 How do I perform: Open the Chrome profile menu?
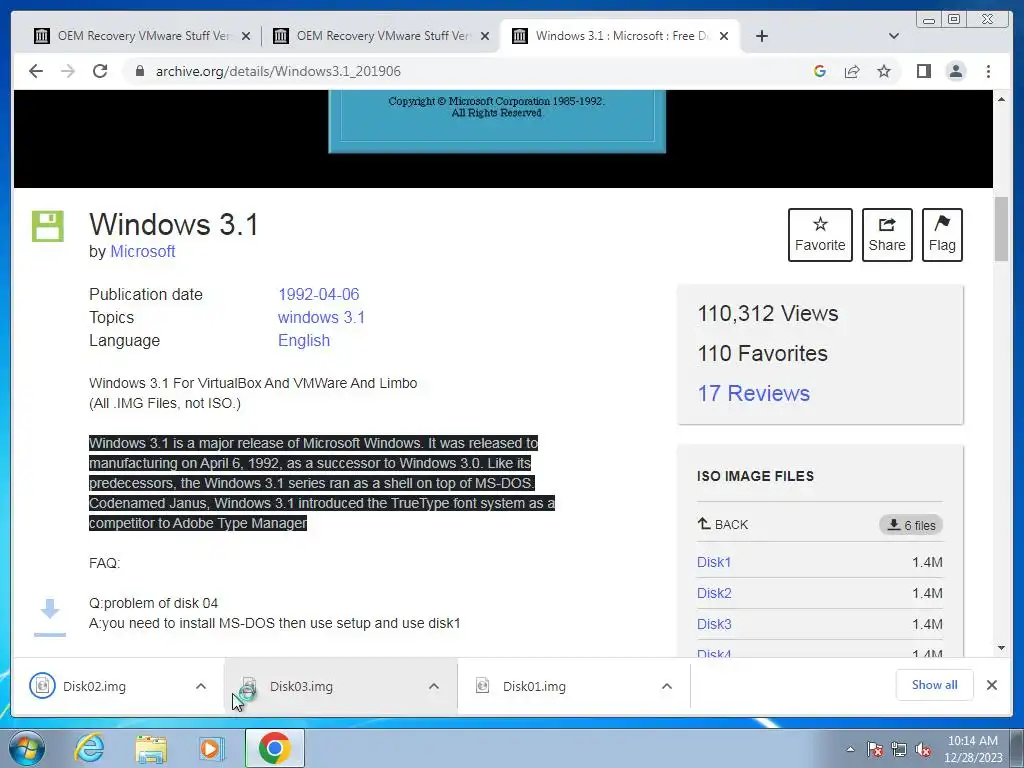coord(955,71)
